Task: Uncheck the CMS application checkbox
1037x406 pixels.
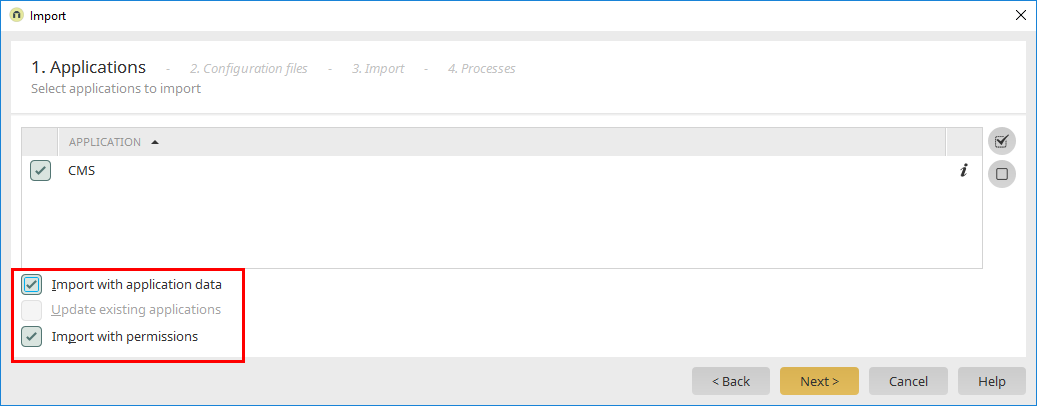Action: (x=40, y=171)
